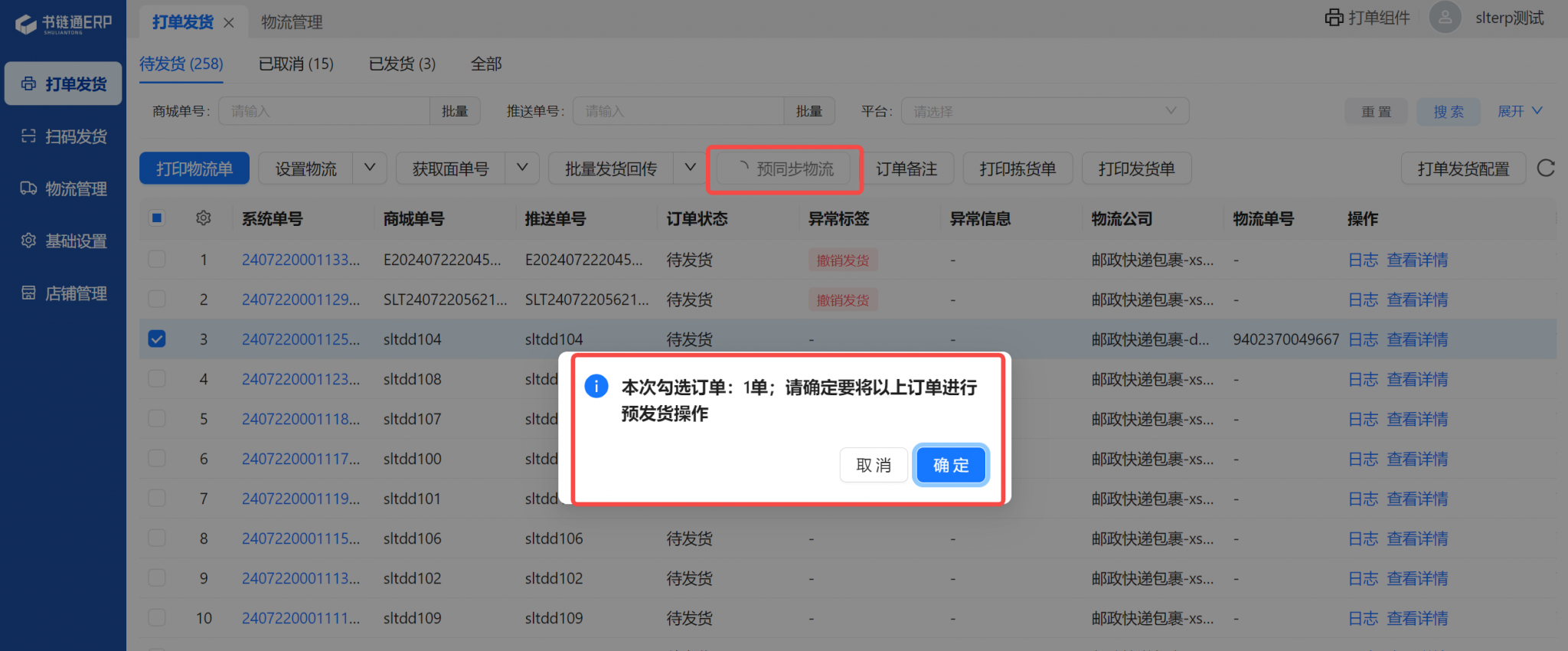1568x651 pixels.
Task: Open 打单发货配置 settings
Action: [1463, 168]
